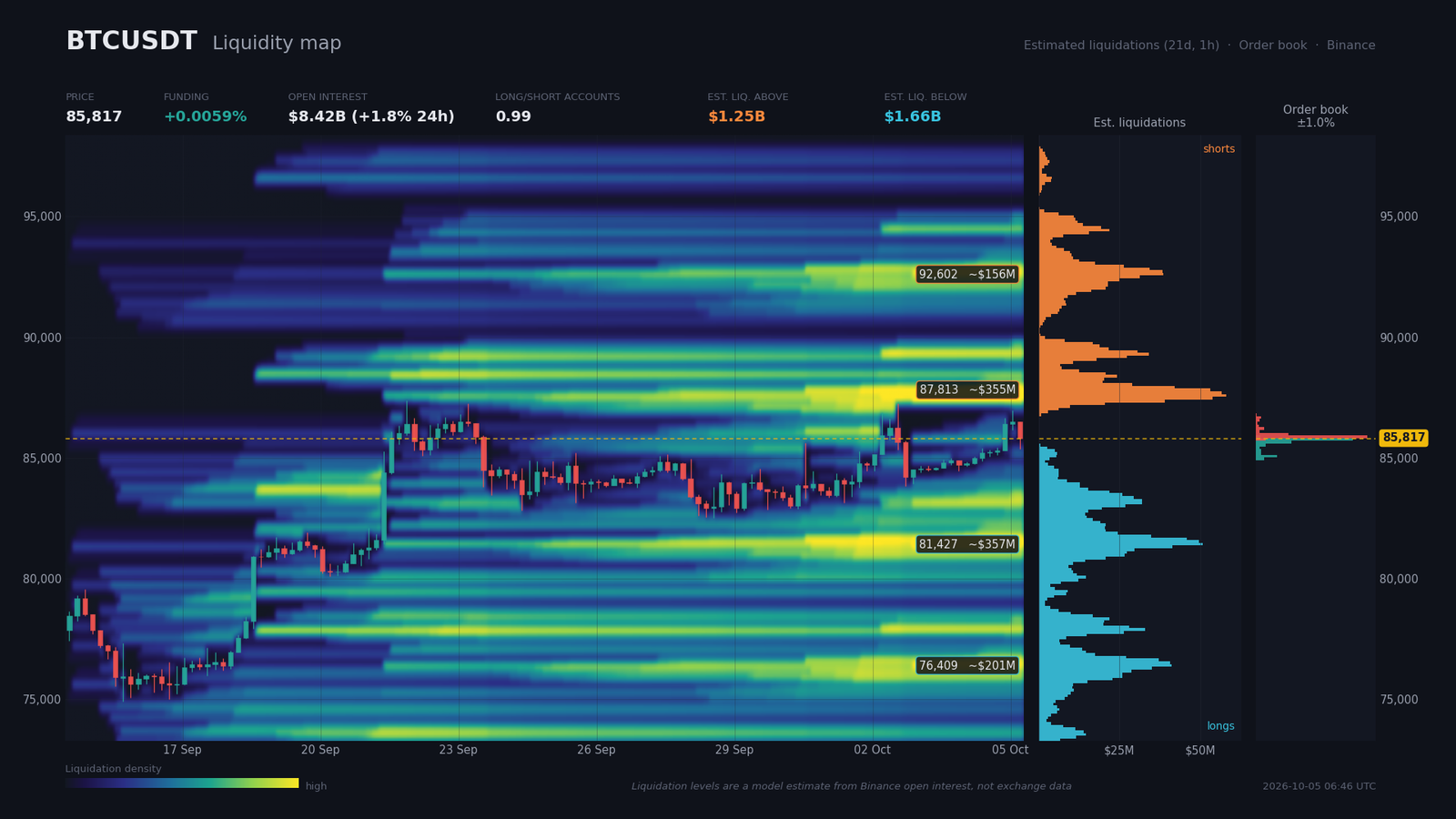Click the 23 Sep date axis label
The image size is (1456, 819).
pos(458,750)
